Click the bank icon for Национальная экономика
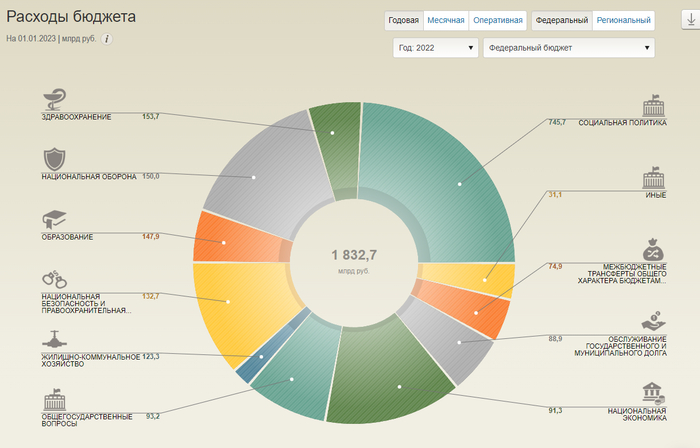700x448 pixels. click(654, 394)
